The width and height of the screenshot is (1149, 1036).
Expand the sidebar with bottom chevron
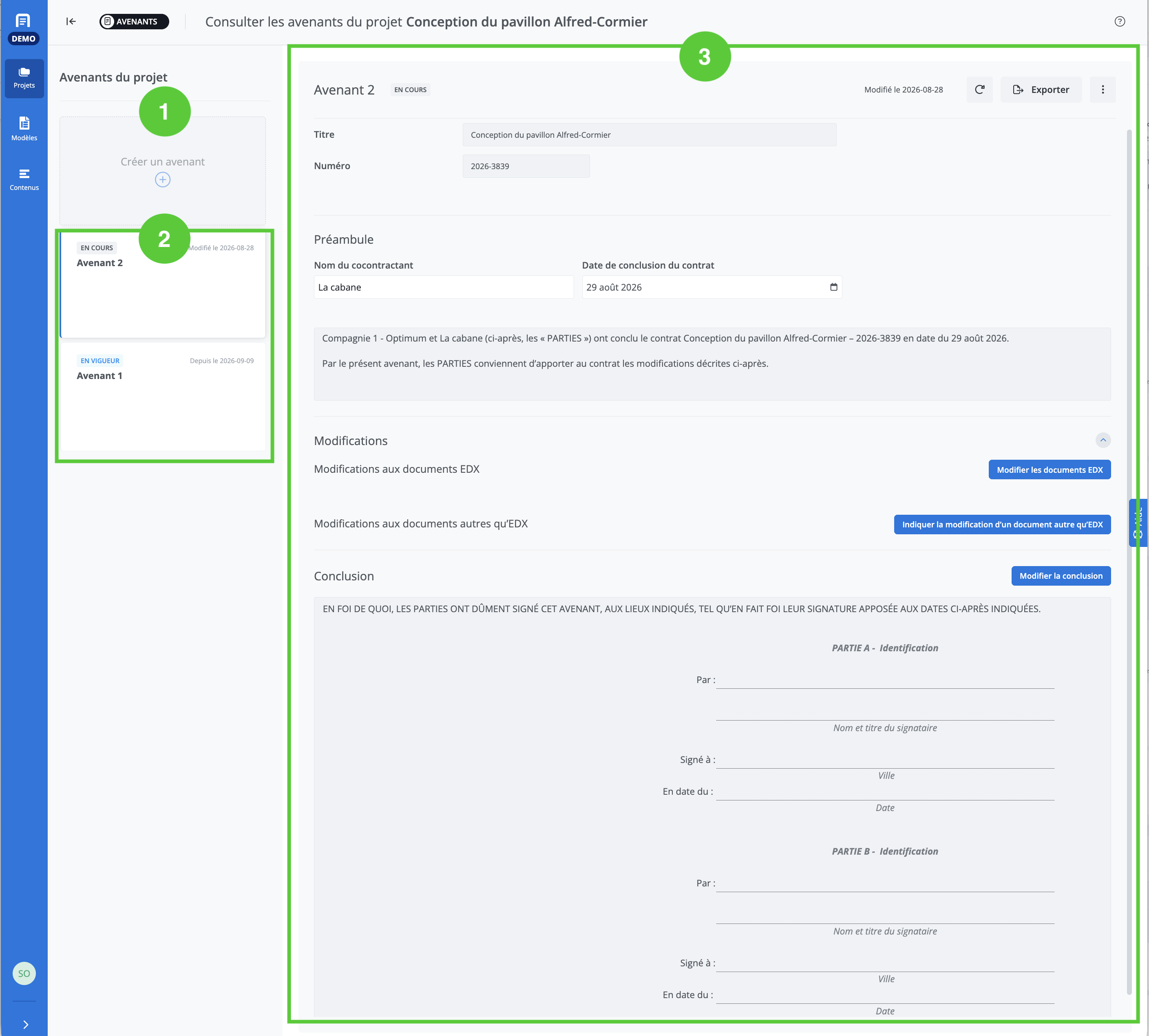26,1025
